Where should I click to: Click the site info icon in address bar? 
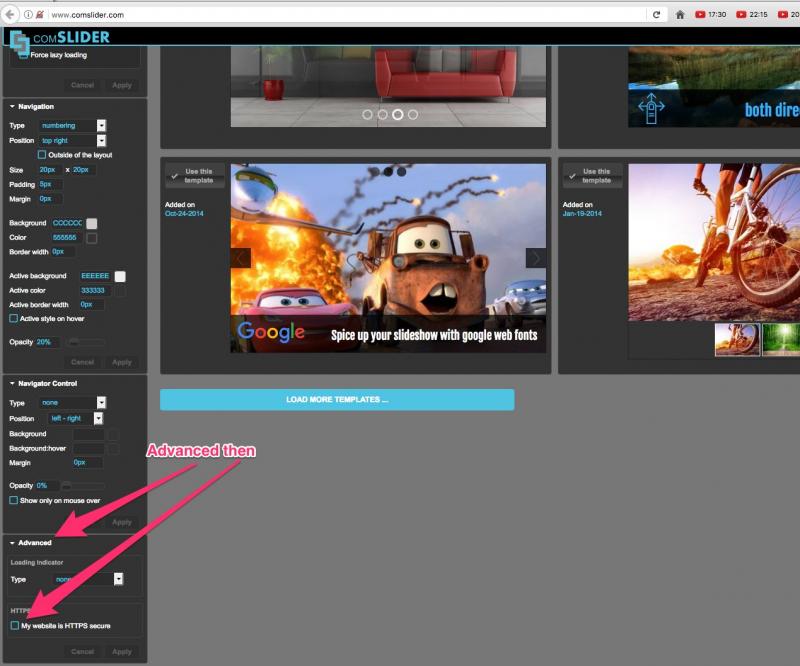(x=27, y=14)
